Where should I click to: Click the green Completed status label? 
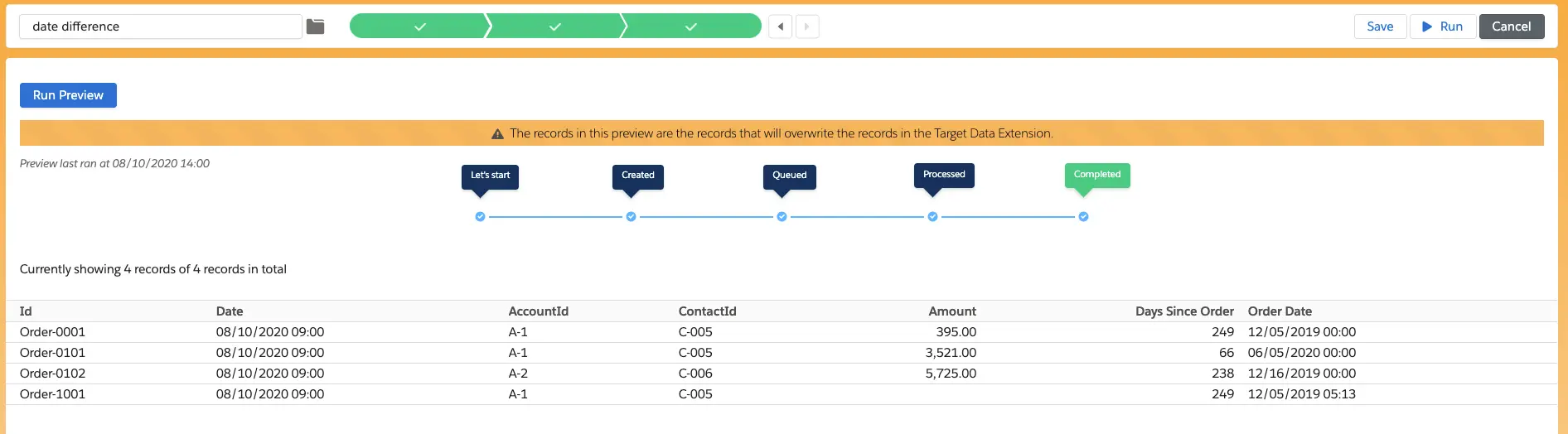[x=1096, y=175]
